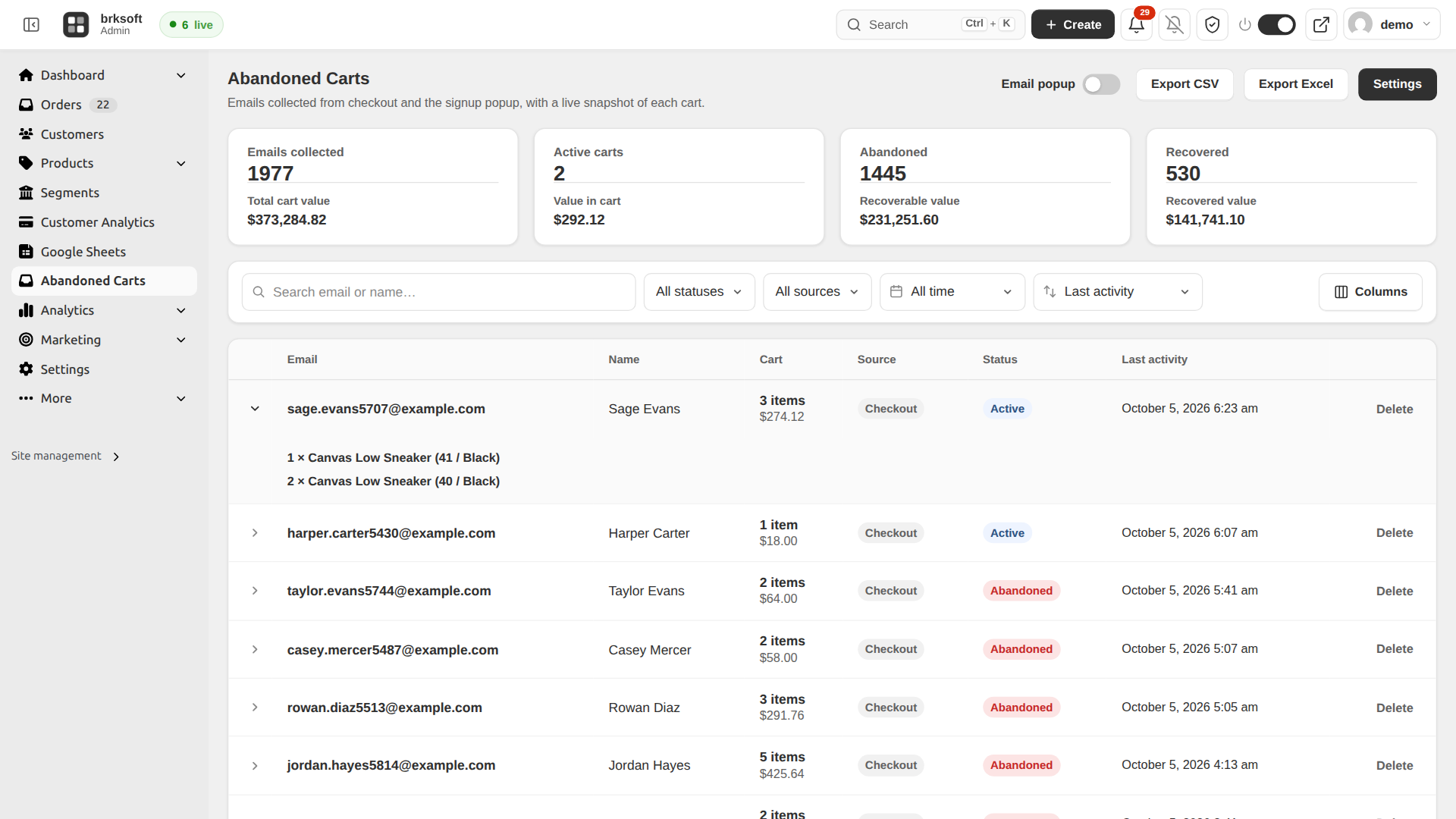Collapse the sidebar panel icon
Viewport: 1456px width, 819px height.
coord(31,25)
